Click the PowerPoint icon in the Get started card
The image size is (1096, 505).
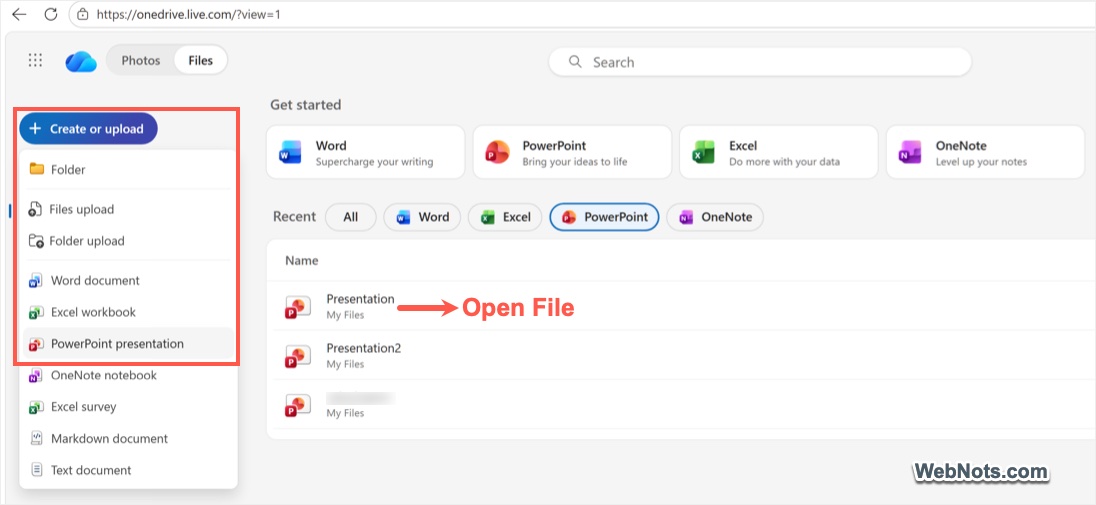(x=497, y=152)
